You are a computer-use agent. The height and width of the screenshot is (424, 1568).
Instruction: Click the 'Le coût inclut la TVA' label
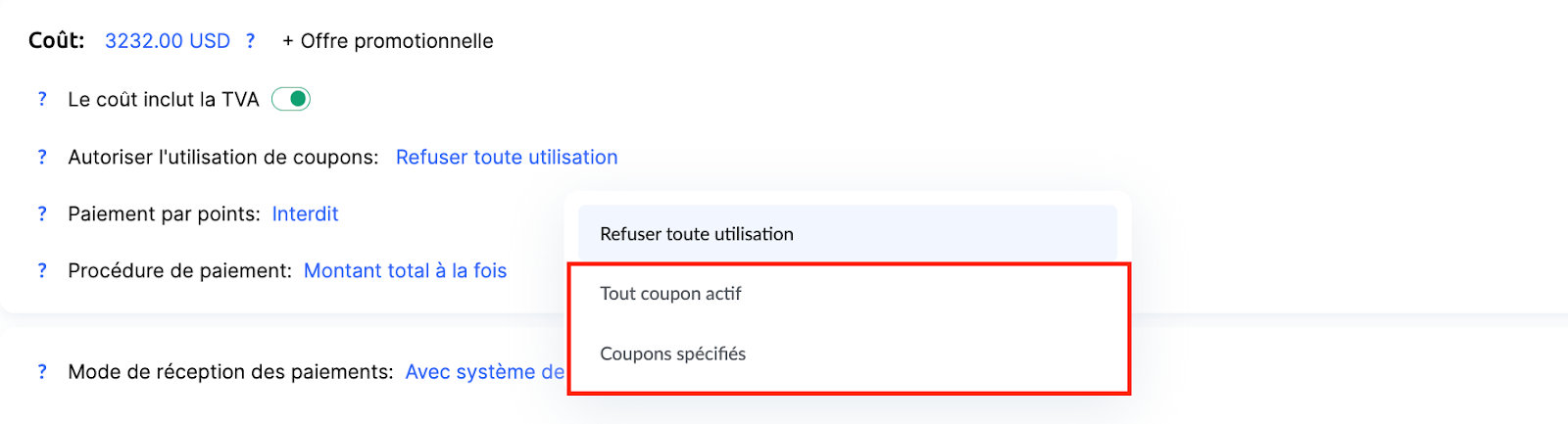(163, 100)
